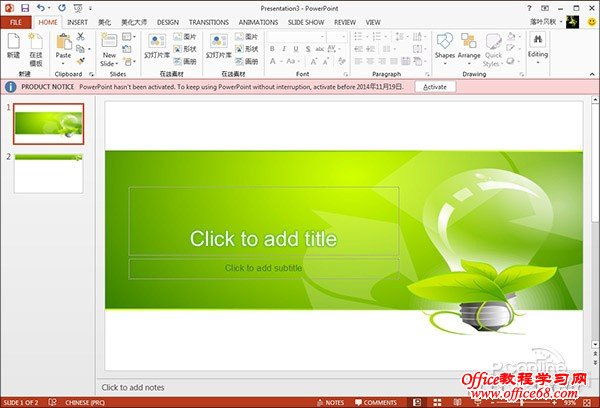Toggle Underline formatting
Screen dimensions: 600x408
[x=296, y=49]
